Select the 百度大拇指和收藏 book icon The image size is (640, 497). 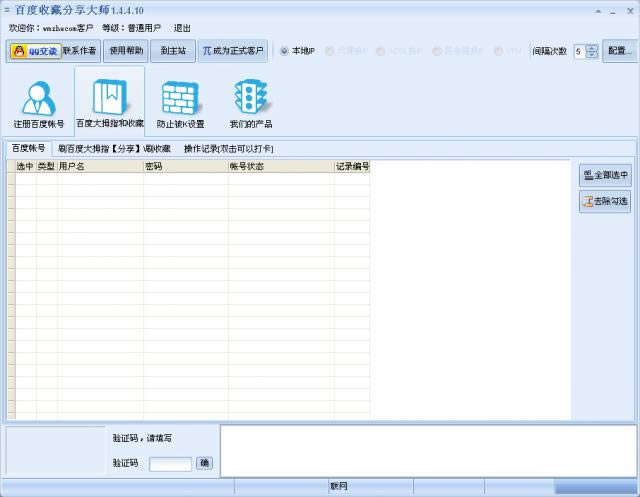(110, 102)
